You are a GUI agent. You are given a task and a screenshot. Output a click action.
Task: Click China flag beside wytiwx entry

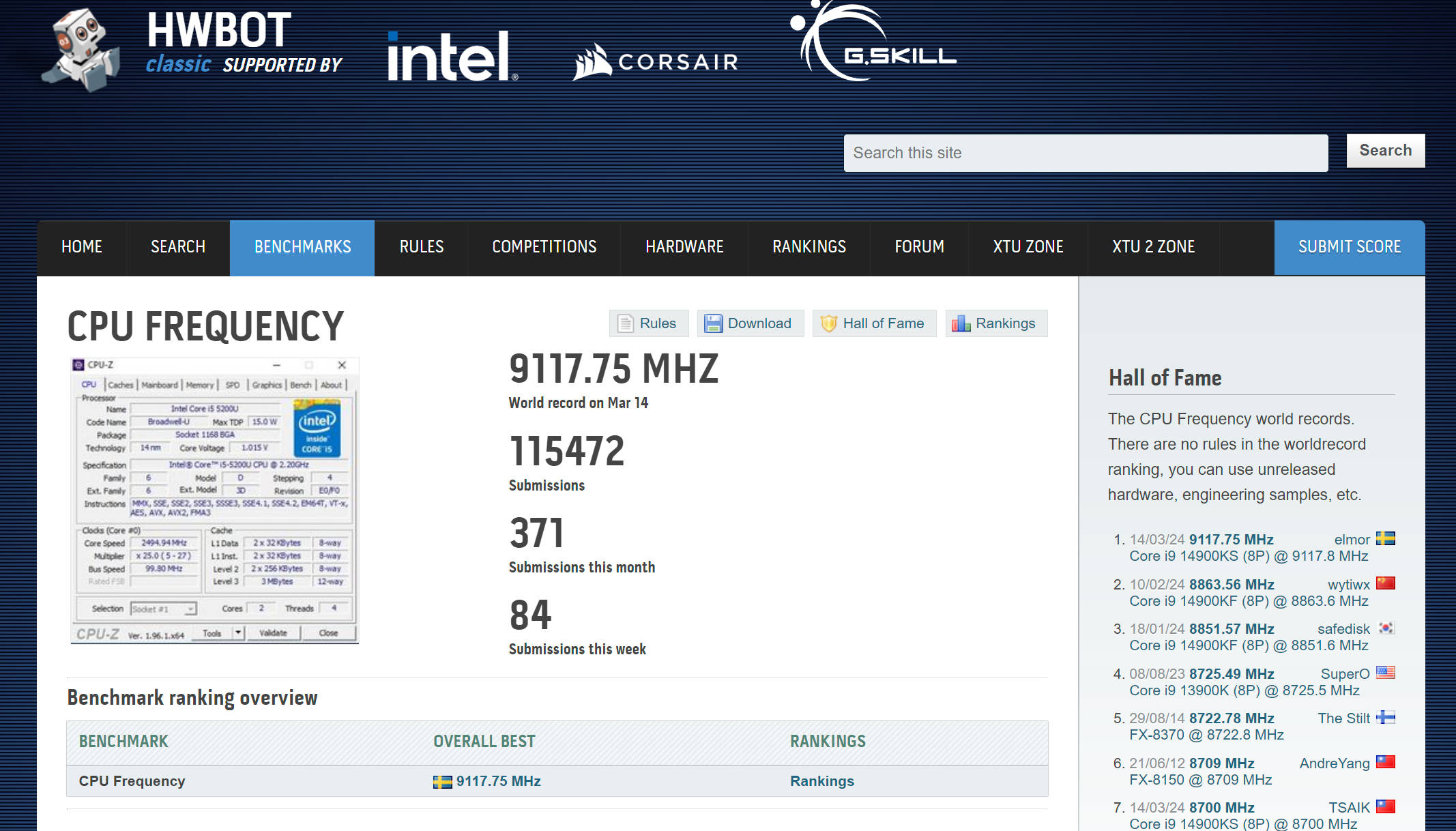coord(1385,583)
